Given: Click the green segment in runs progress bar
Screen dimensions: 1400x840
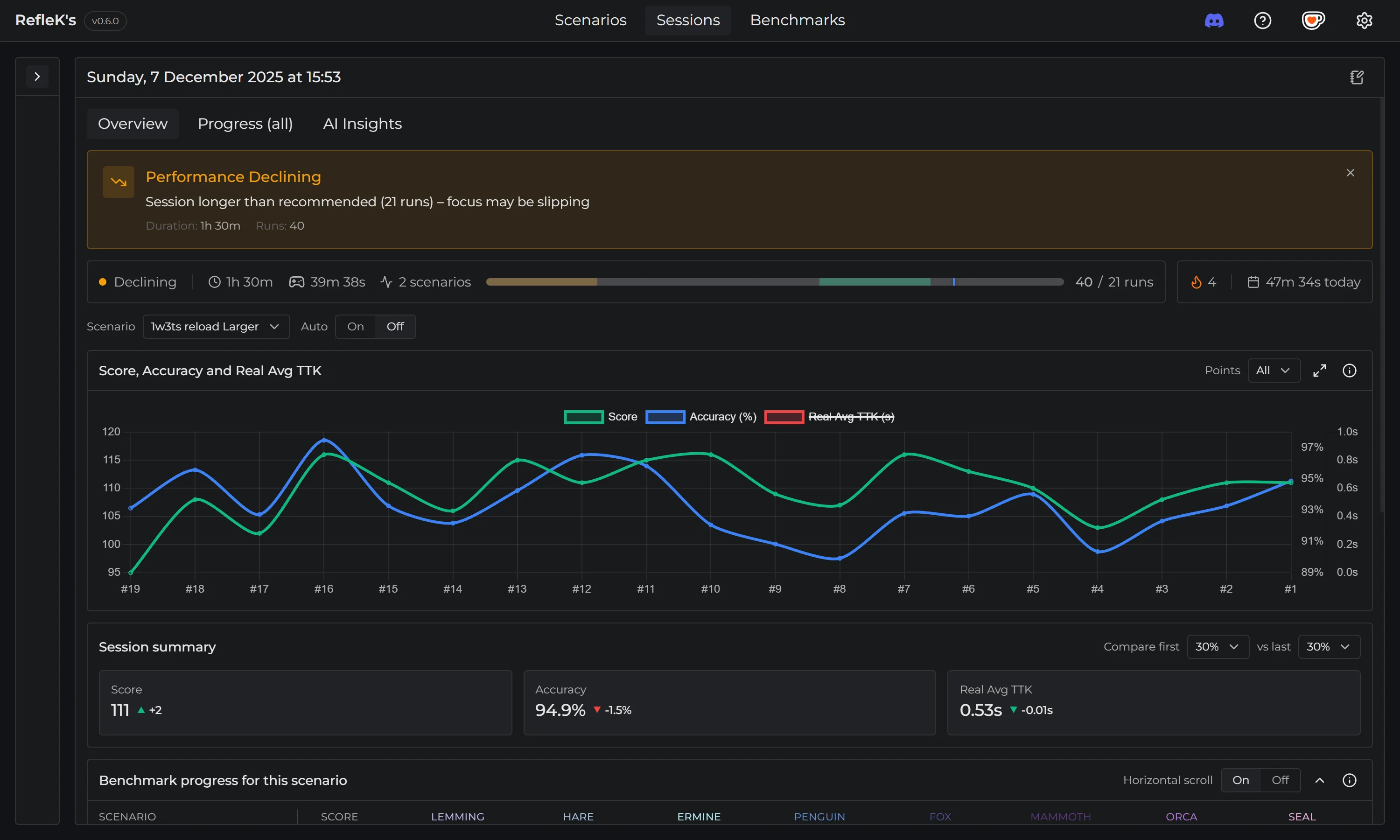Looking at the screenshot, I should (874, 282).
